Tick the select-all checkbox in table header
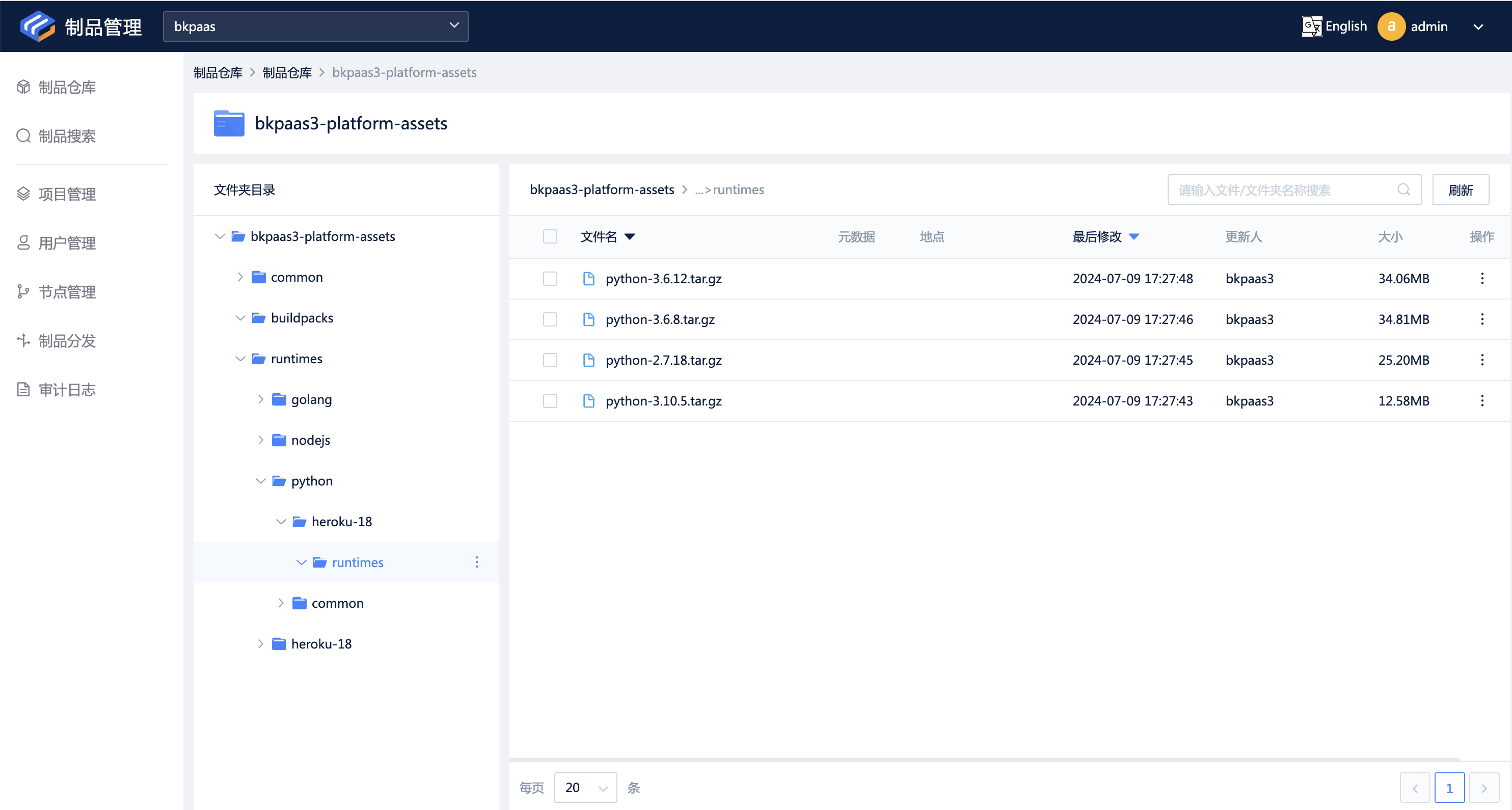The image size is (1512, 810). (550, 236)
